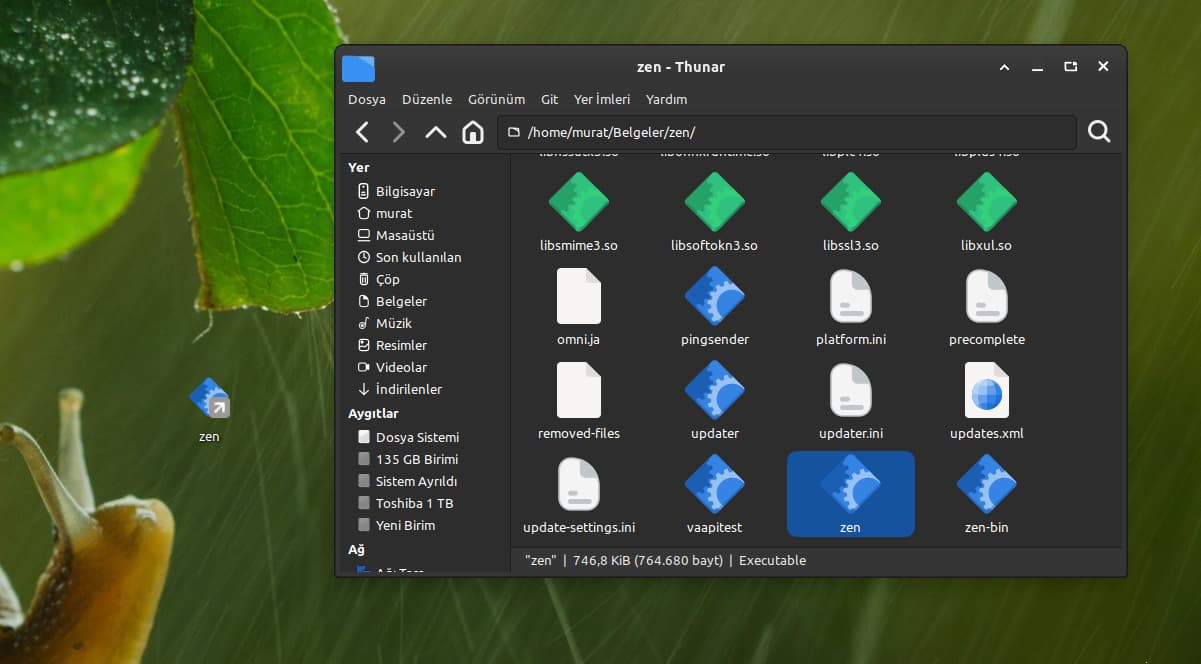
Task: Open the Dosya menu
Action: click(x=366, y=99)
